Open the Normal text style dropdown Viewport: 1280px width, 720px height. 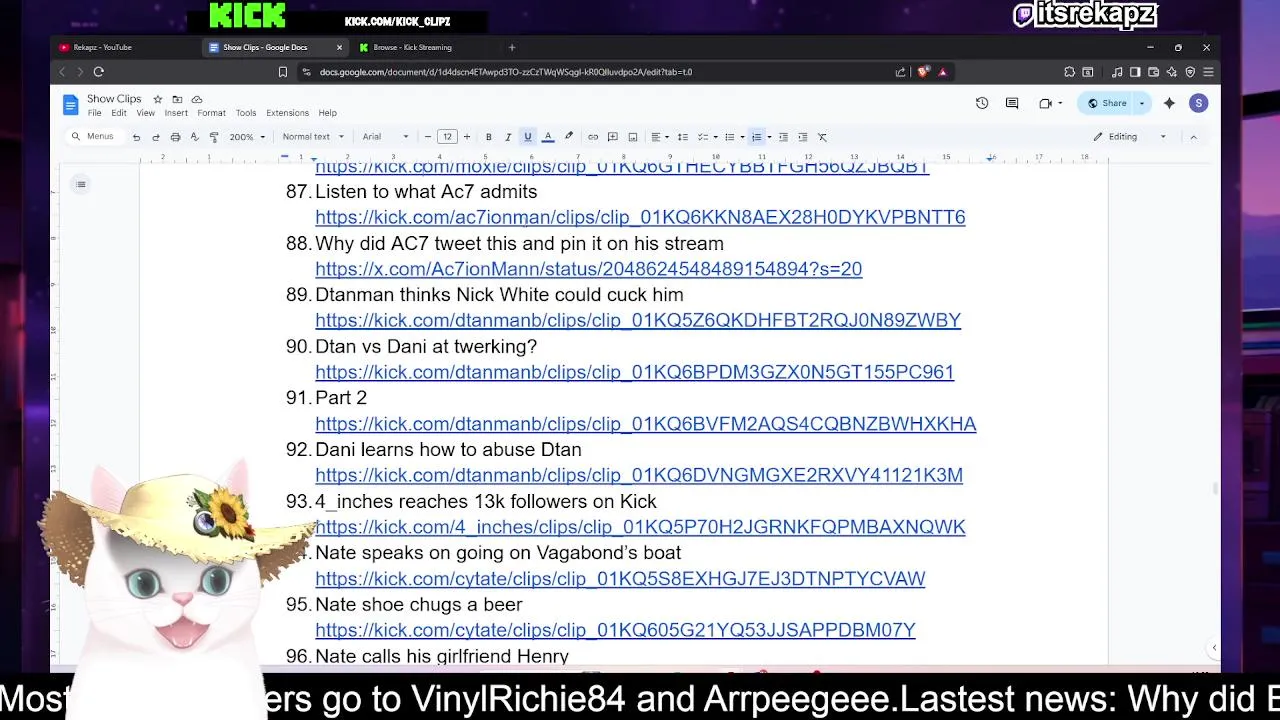[x=313, y=137]
